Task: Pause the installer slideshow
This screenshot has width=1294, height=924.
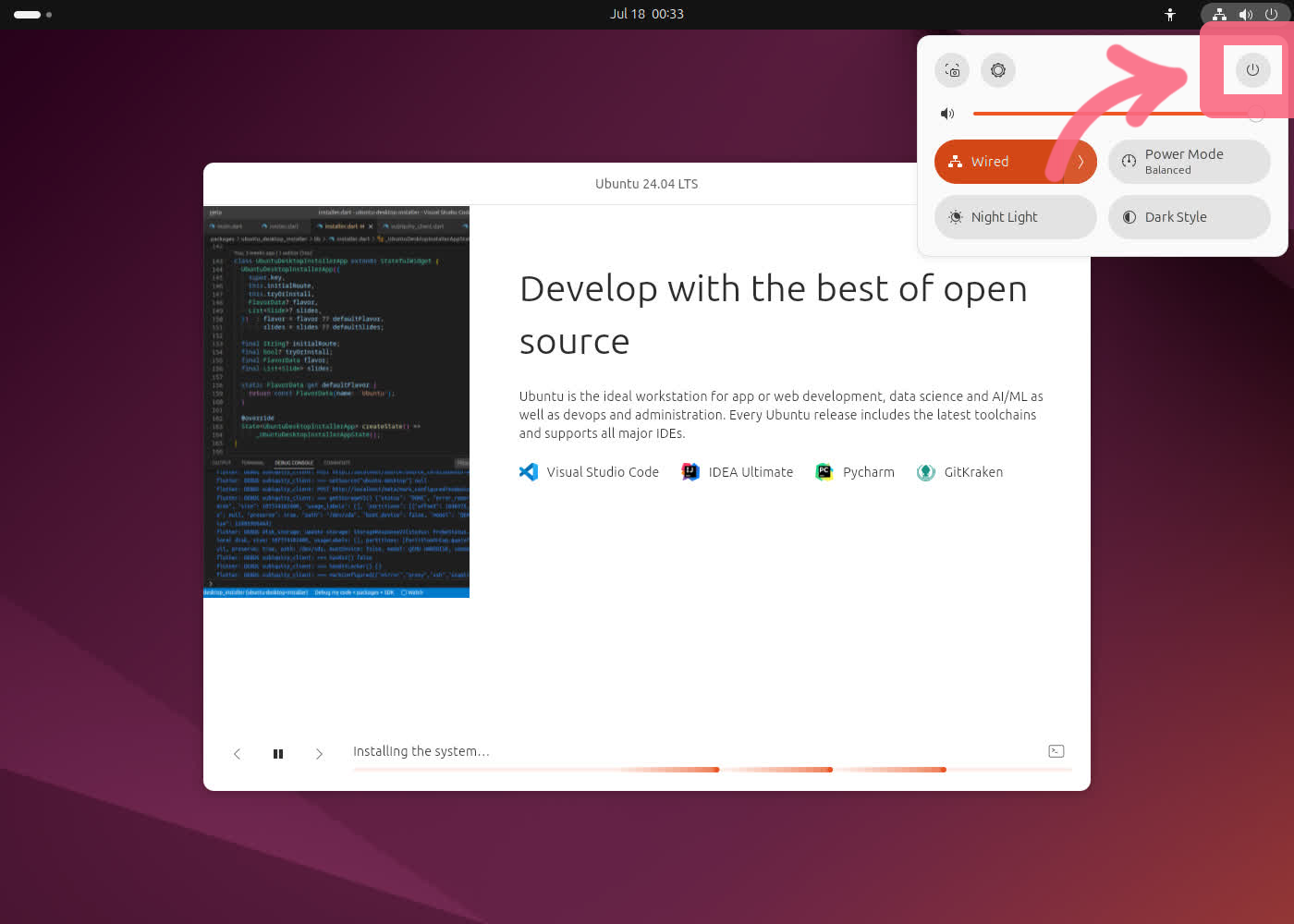Action: tap(278, 754)
